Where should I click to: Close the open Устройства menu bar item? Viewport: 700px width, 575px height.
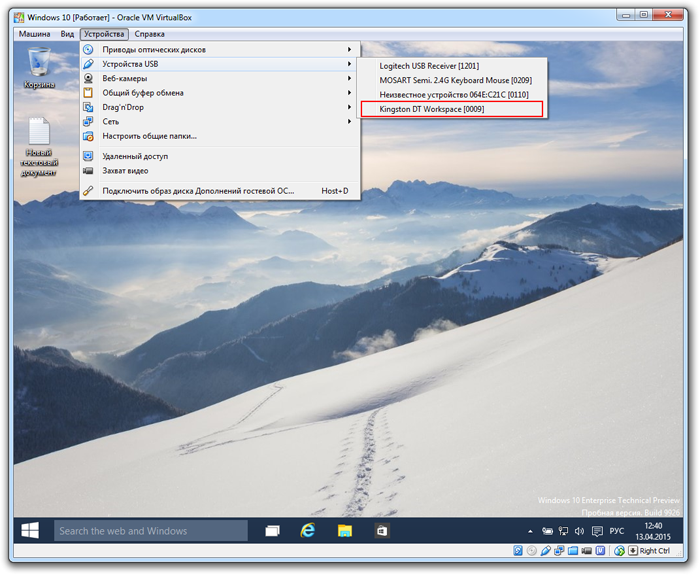104,34
